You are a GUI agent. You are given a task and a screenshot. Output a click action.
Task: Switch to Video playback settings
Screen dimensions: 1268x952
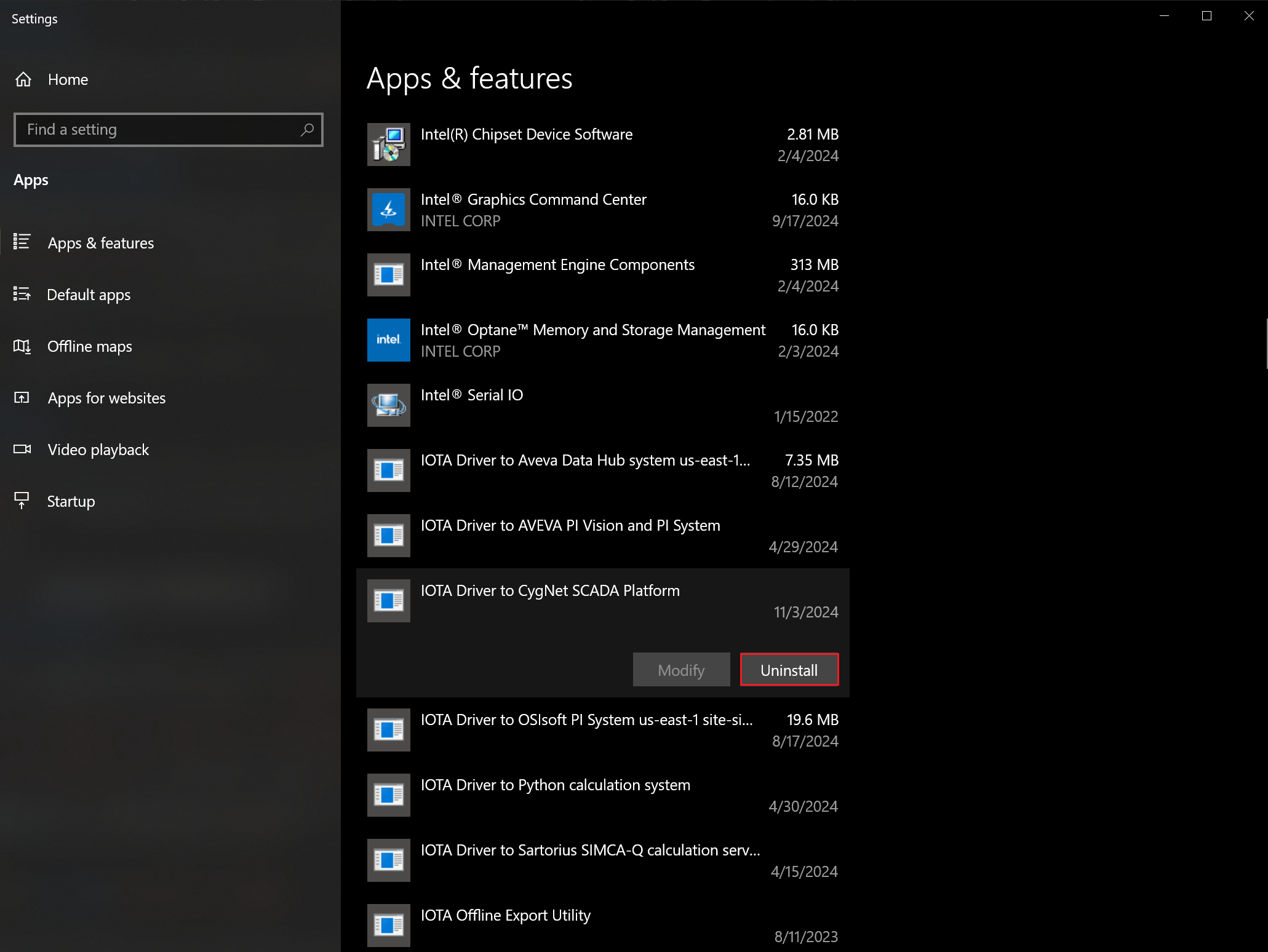170,450
